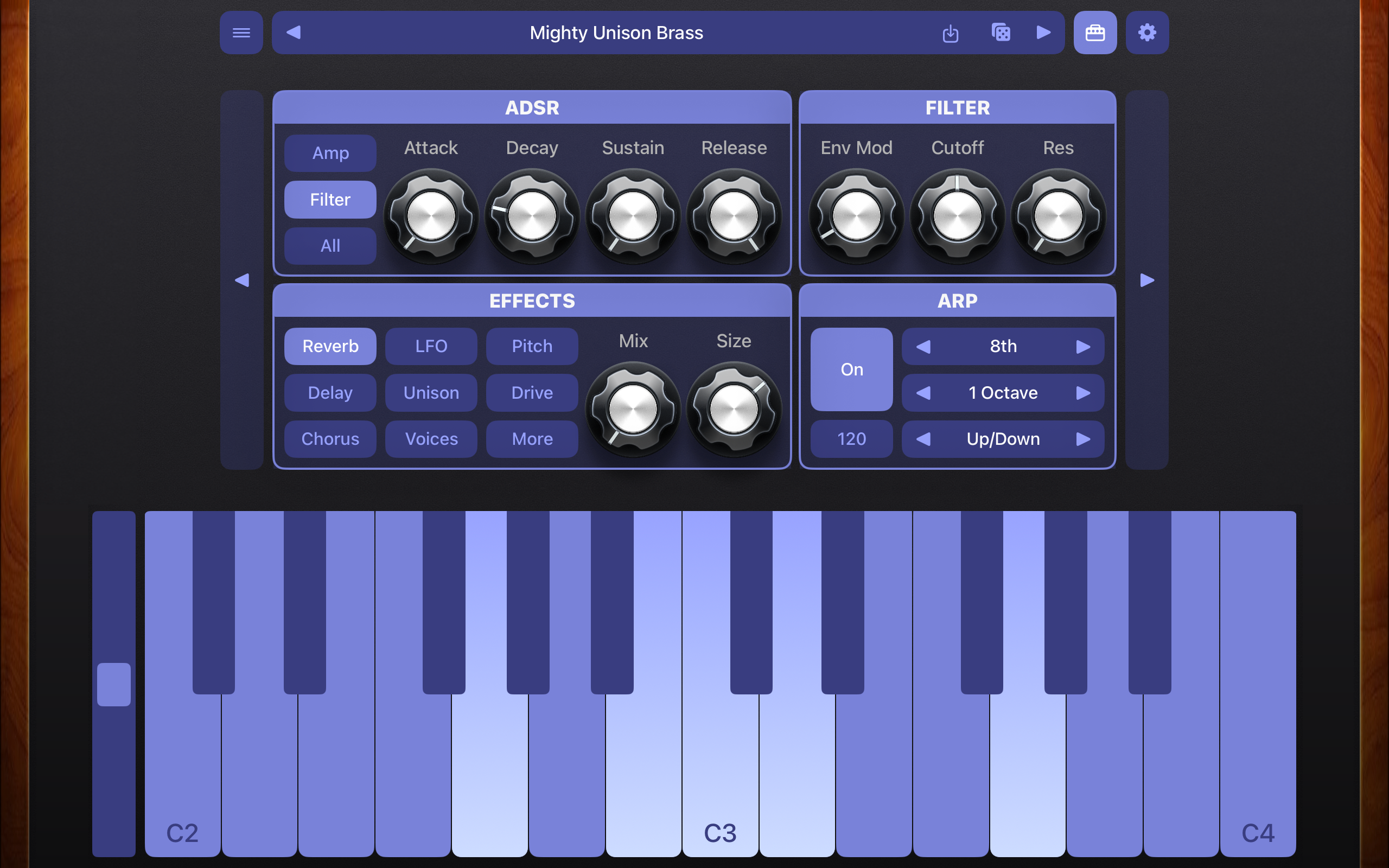1389x868 pixels.
Task: Click the Cutoff knob
Action: [957, 216]
